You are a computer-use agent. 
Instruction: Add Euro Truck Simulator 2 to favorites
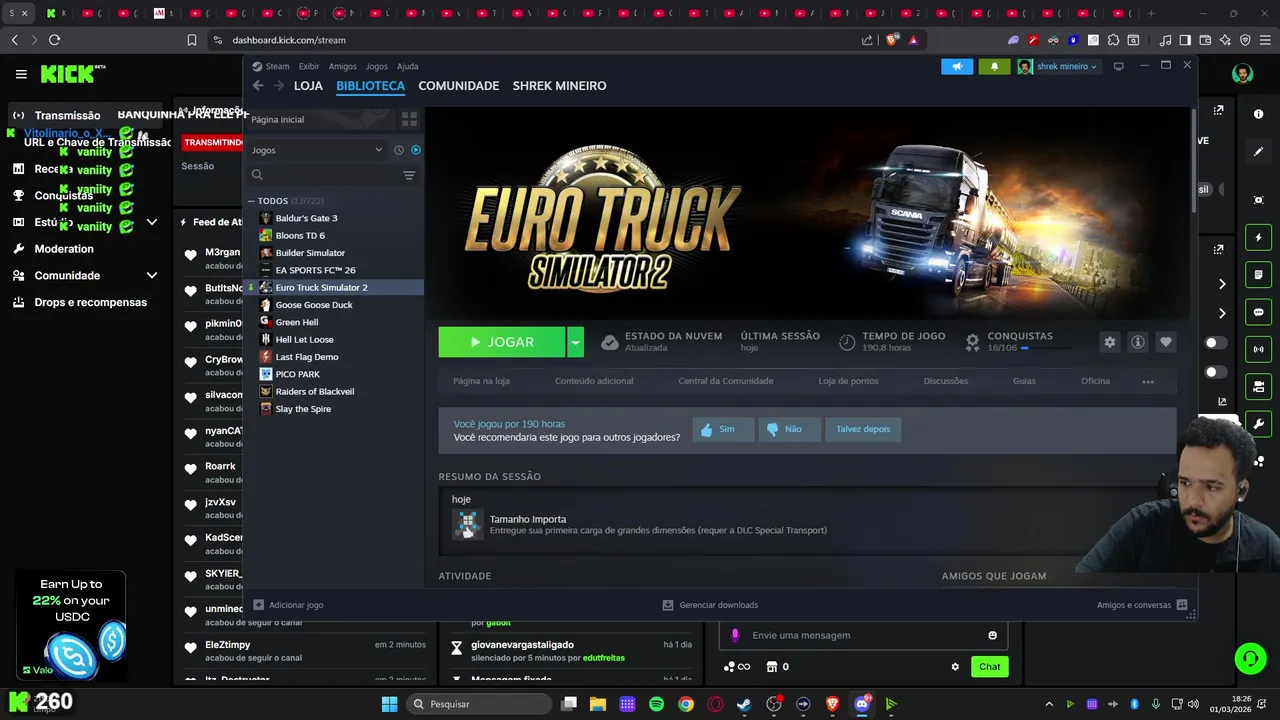(1165, 342)
